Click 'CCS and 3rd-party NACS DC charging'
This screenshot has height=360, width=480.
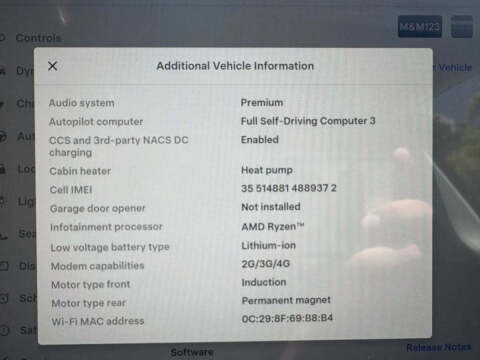pyautogui.click(x=119, y=146)
